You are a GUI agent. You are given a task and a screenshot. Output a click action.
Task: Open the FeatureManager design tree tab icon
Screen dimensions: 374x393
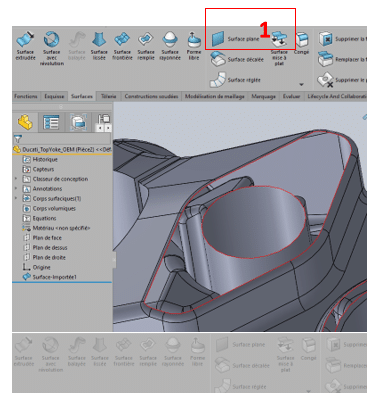[25, 122]
